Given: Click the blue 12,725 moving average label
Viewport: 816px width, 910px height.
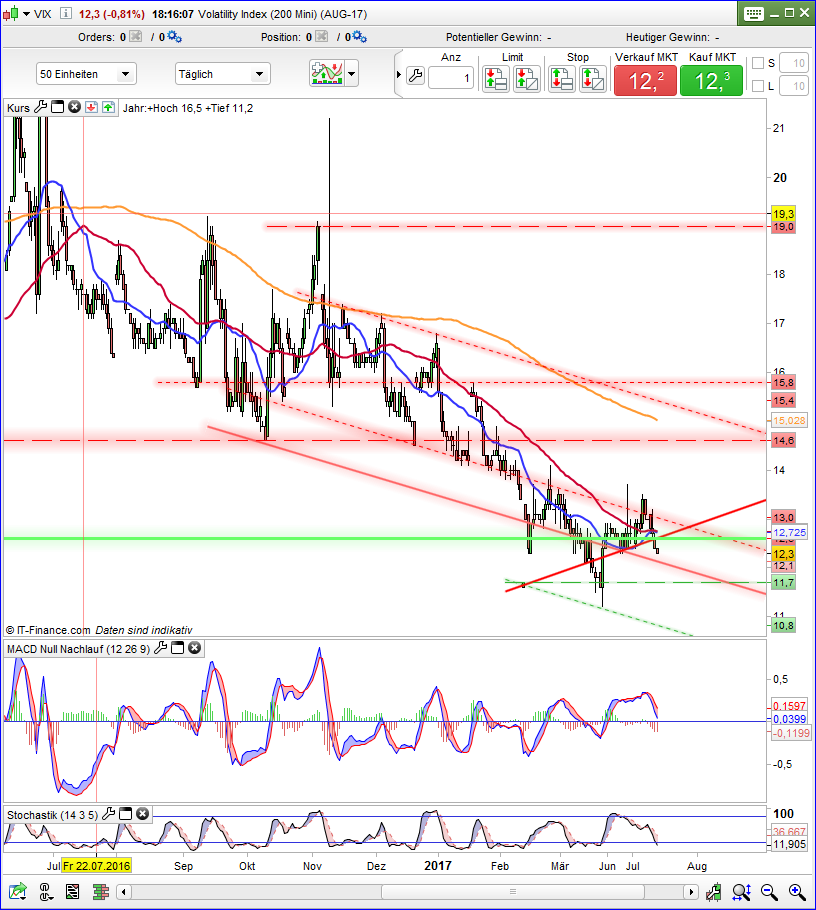Looking at the screenshot, I should (x=789, y=532).
